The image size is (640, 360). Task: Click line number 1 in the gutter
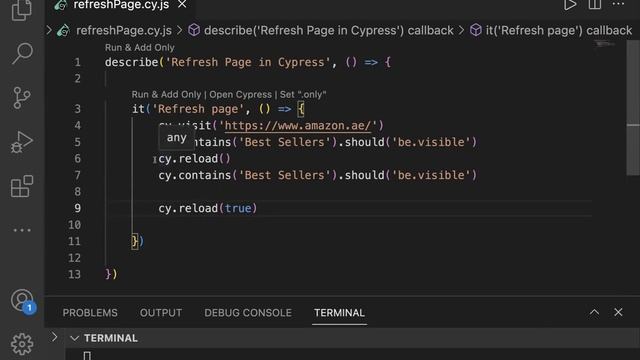click(x=78, y=62)
